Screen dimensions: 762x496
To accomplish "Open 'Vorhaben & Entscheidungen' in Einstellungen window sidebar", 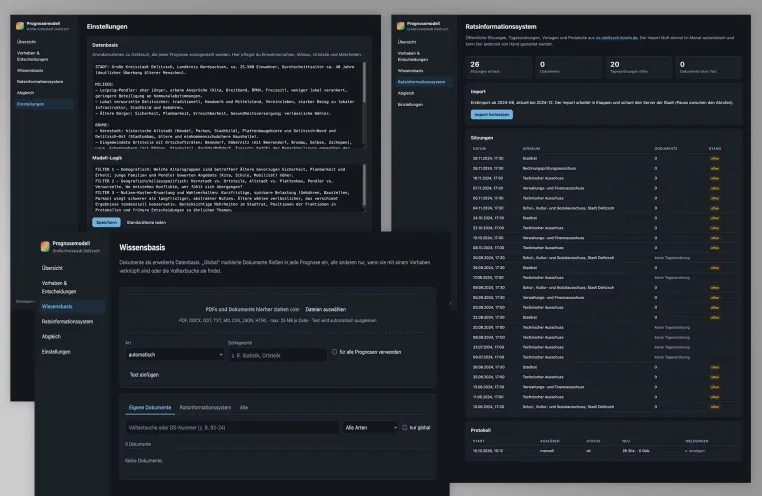I will tap(33, 56).
